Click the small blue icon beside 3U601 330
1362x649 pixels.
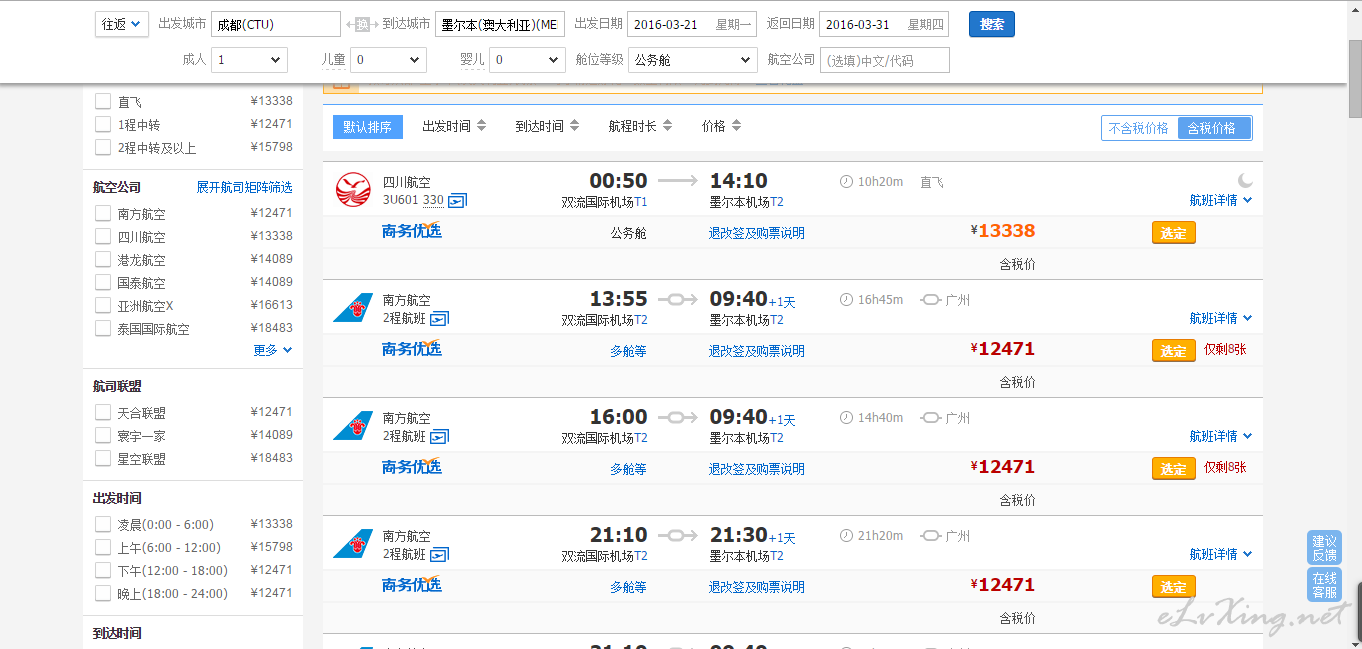458,200
